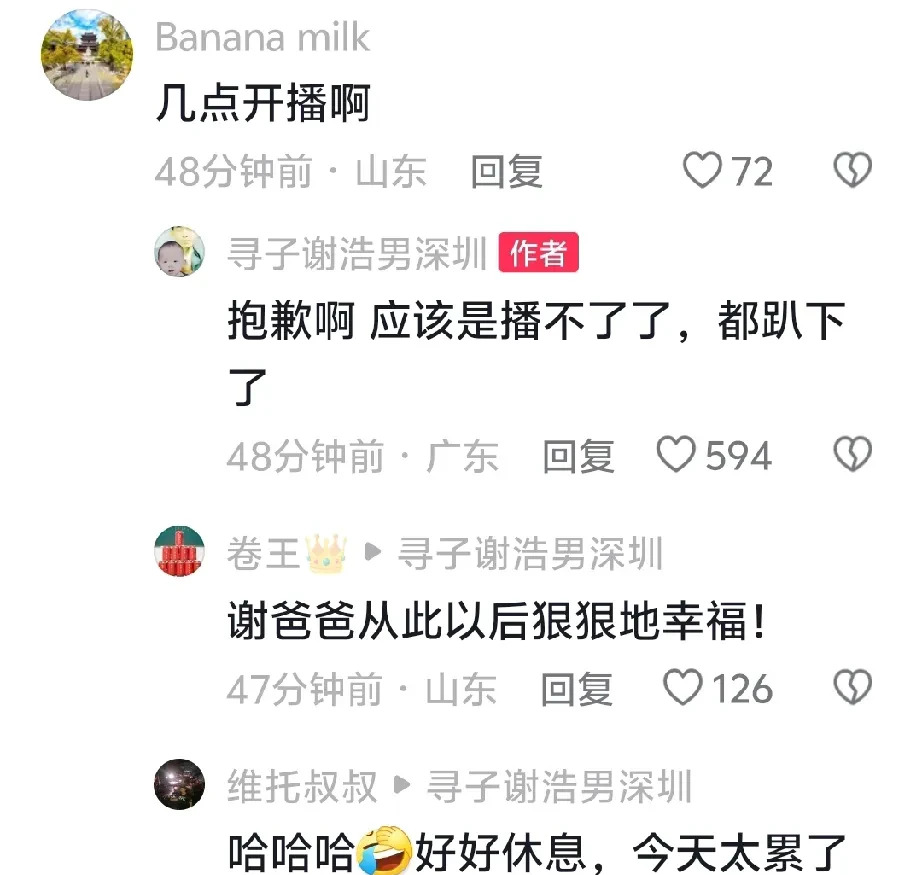Like the author's reply with 594 likes

676,454
